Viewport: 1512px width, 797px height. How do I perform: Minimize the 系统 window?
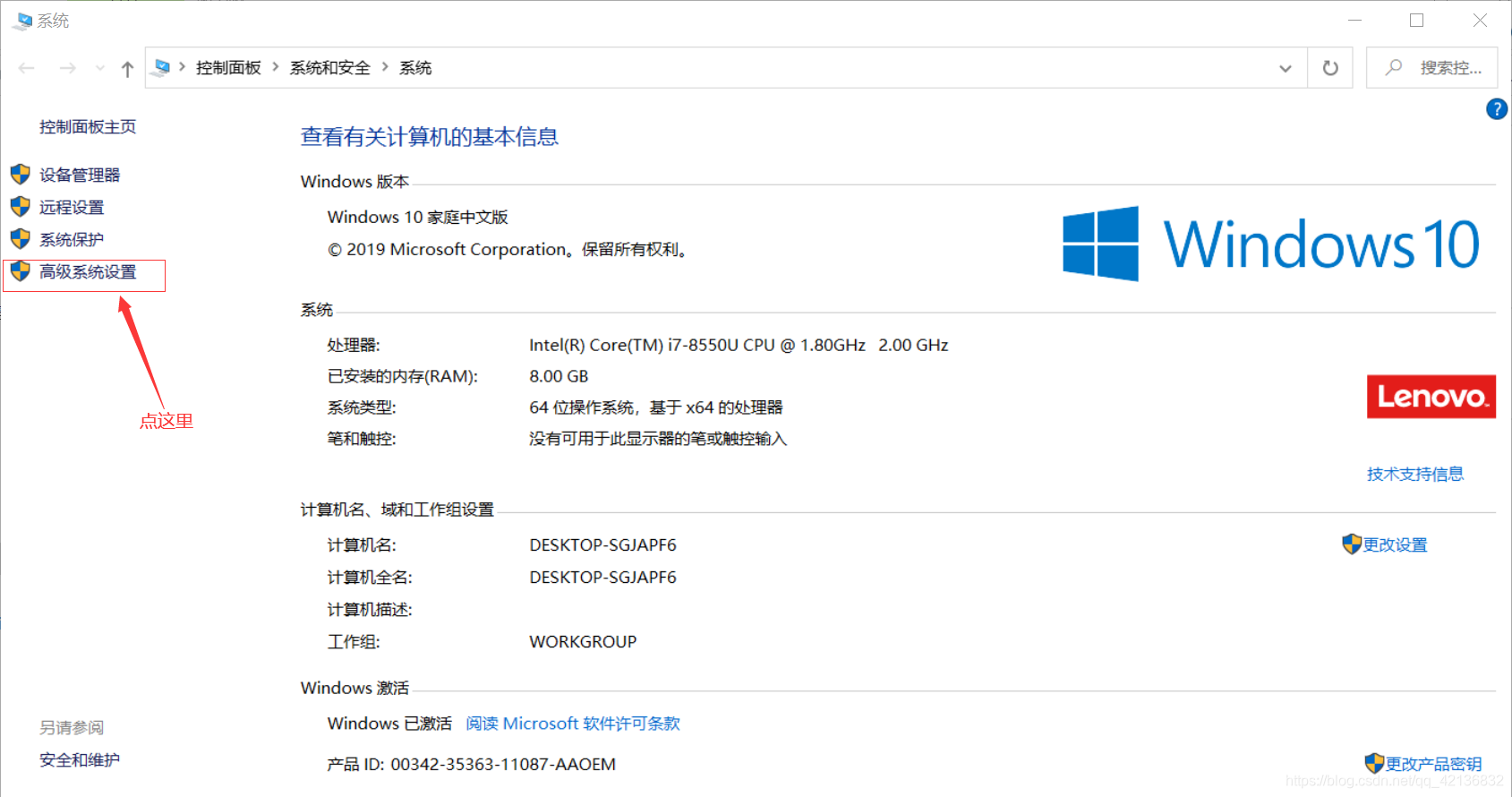[1355, 20]
